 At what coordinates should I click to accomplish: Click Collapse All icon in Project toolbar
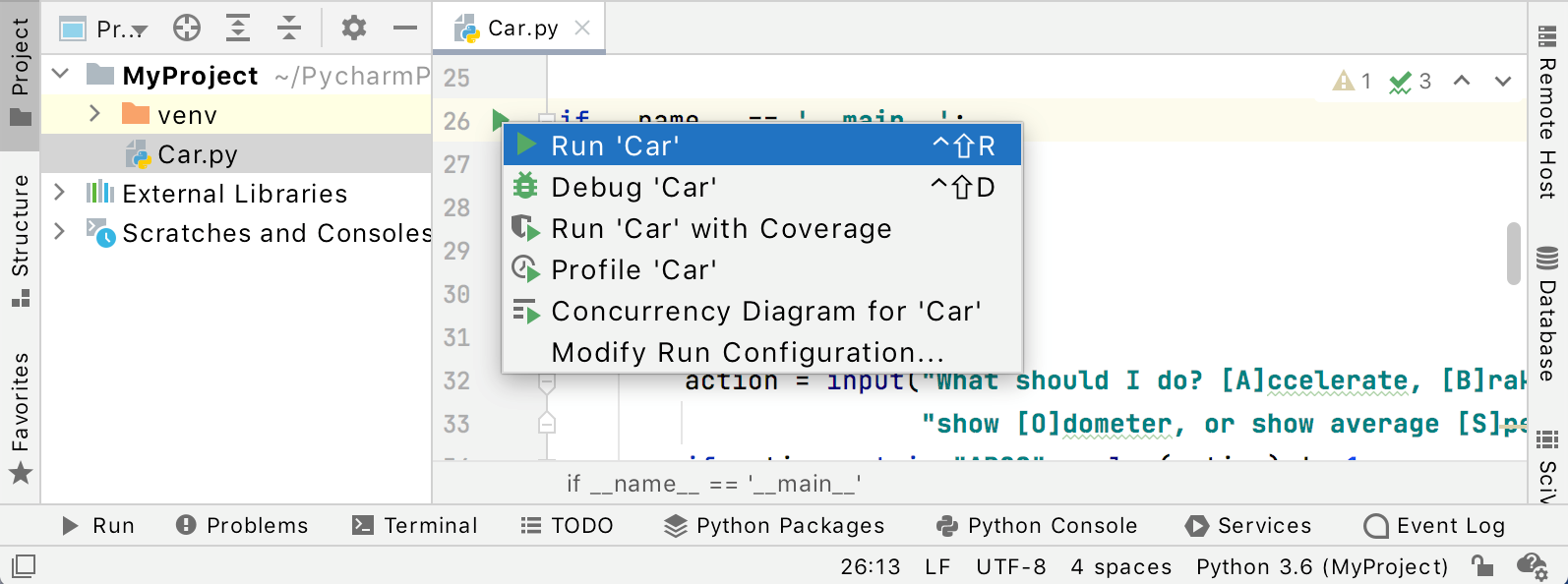(288, 29)
